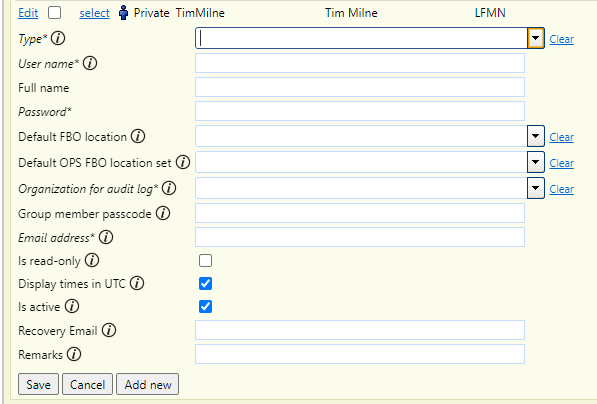The image size is (597, 404).
Task: Enable the Is read-only checkbox
Action: click(205, 261)
